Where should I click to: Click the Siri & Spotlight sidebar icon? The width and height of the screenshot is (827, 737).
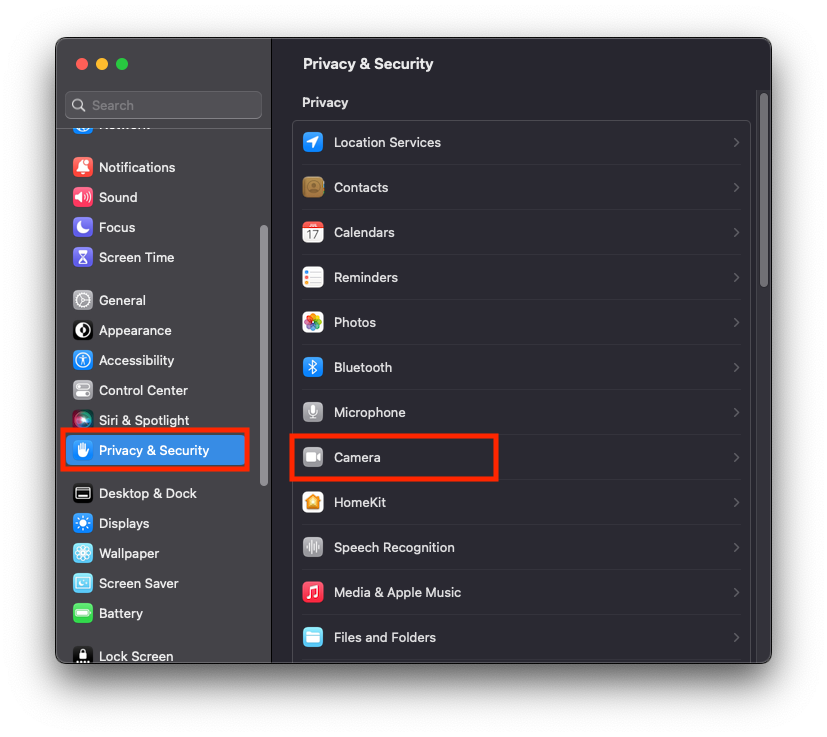[83, 420]
